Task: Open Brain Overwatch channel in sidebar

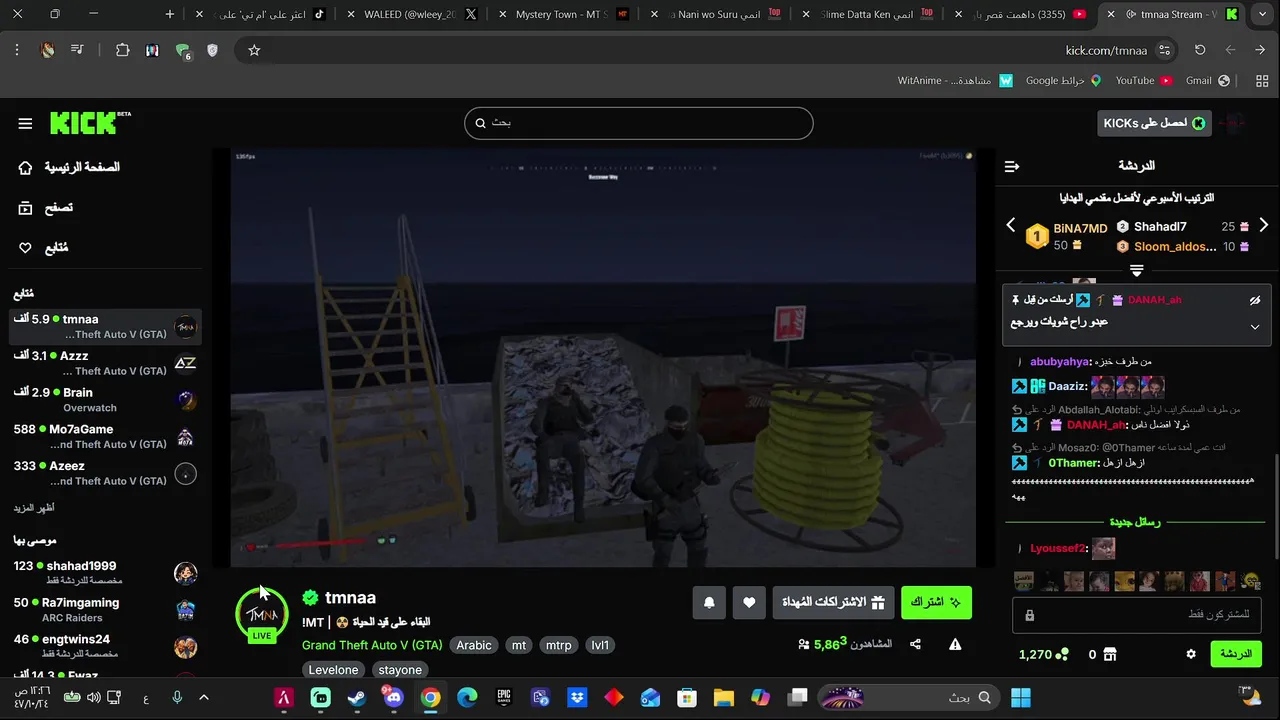Action: [x=105, y=400]
